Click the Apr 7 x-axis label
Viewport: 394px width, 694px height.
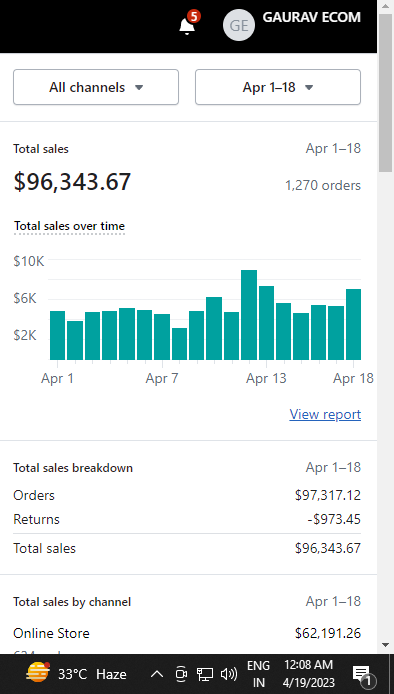tap(162, 378)
